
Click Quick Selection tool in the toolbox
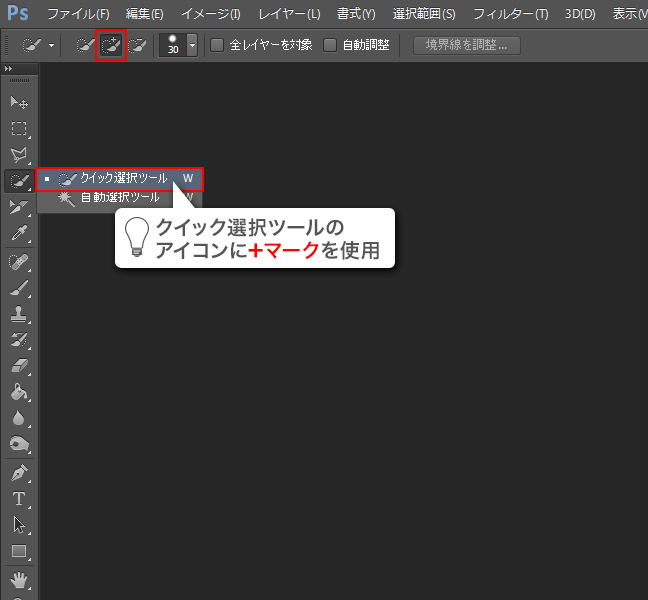tap(19, 181)
